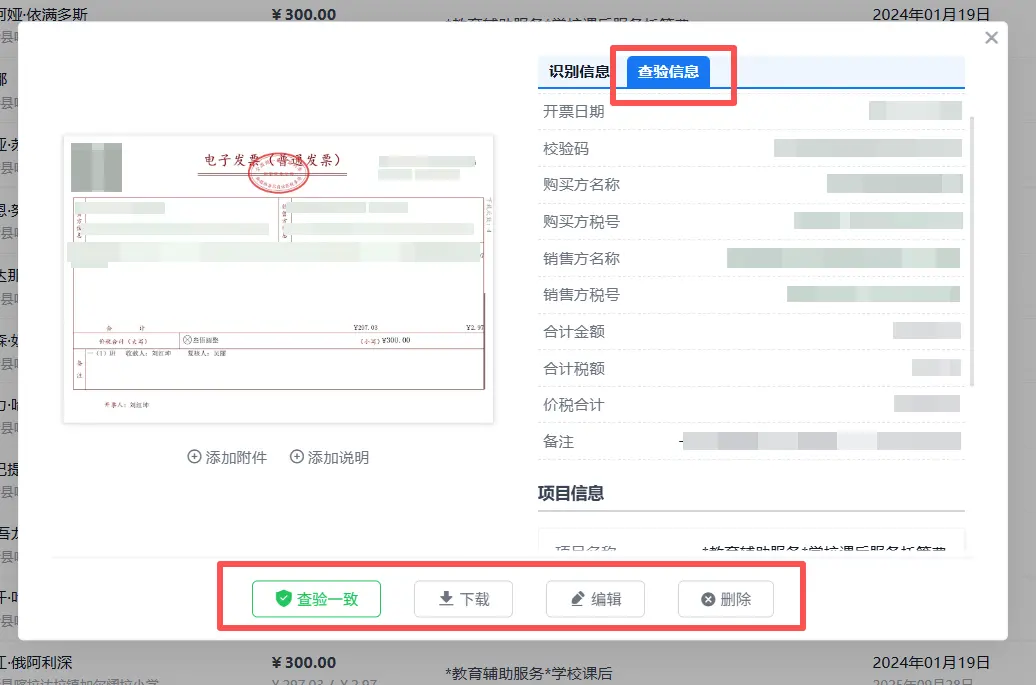Viewport: 1036px width, 685px height.
Task: Click the 合计税额 row
Action: tap(750, 368)
